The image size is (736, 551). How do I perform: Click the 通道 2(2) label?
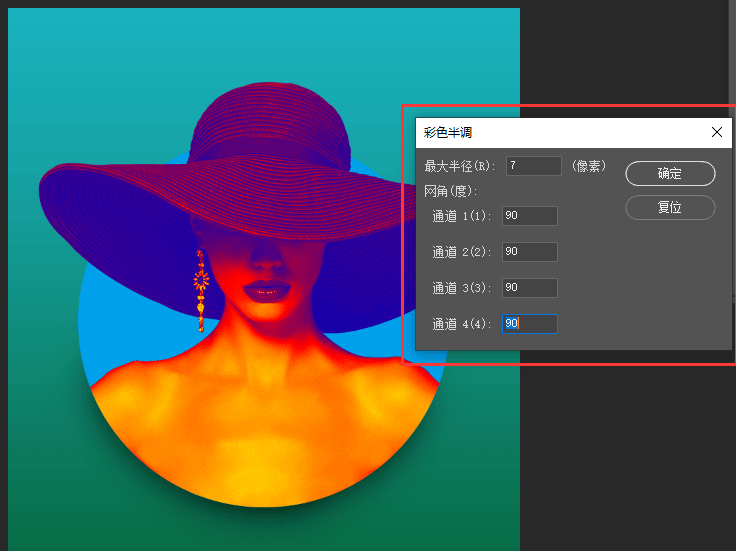461,253
